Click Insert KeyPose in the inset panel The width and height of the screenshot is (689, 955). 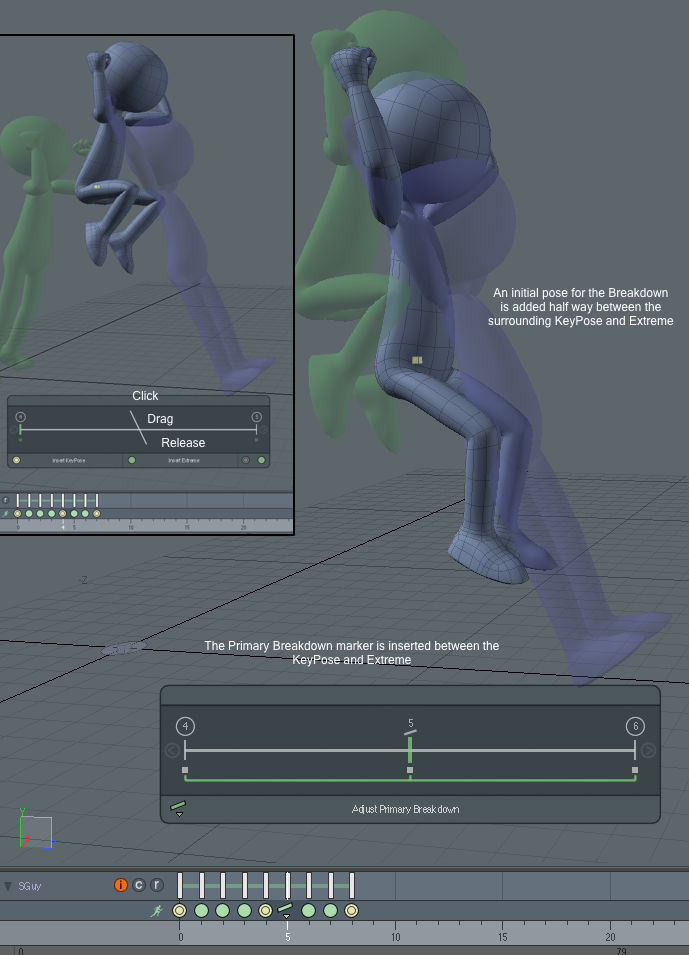point(69,461)
